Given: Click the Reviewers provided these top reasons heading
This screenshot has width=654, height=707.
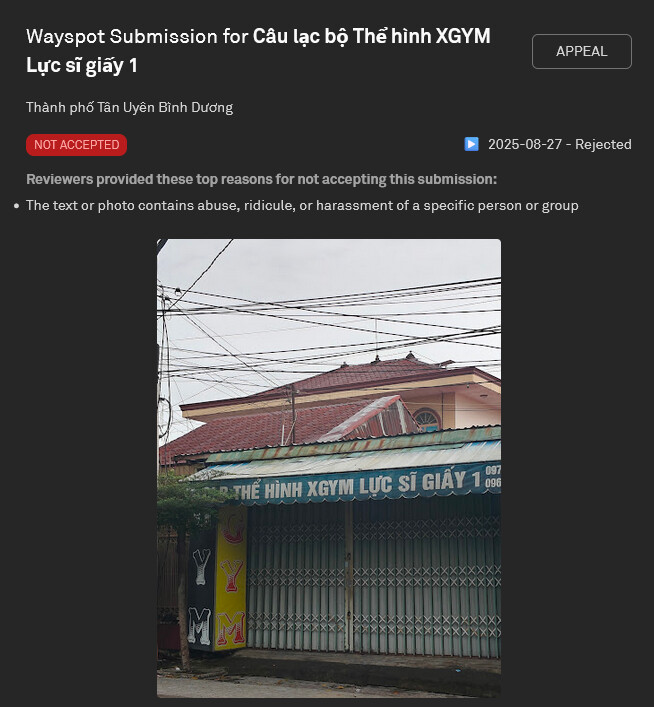Looking at the screenshot, I should (x=262, y=179).
